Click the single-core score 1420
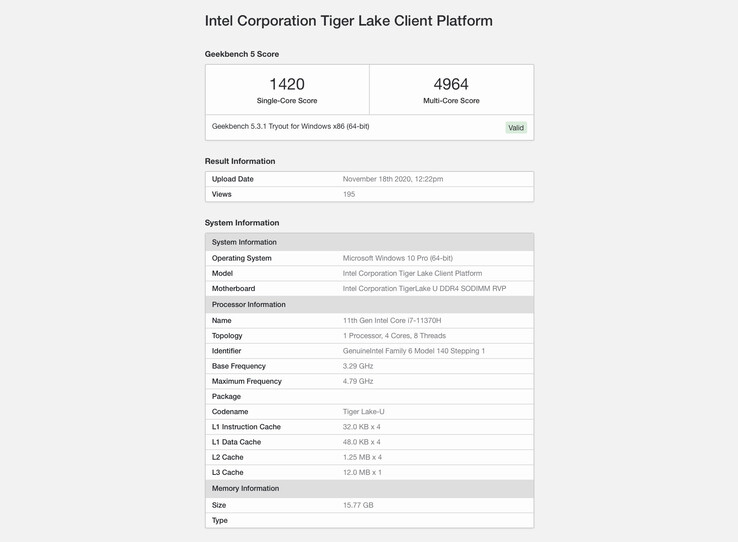This screenshot has height=542, width=738. 287,85
